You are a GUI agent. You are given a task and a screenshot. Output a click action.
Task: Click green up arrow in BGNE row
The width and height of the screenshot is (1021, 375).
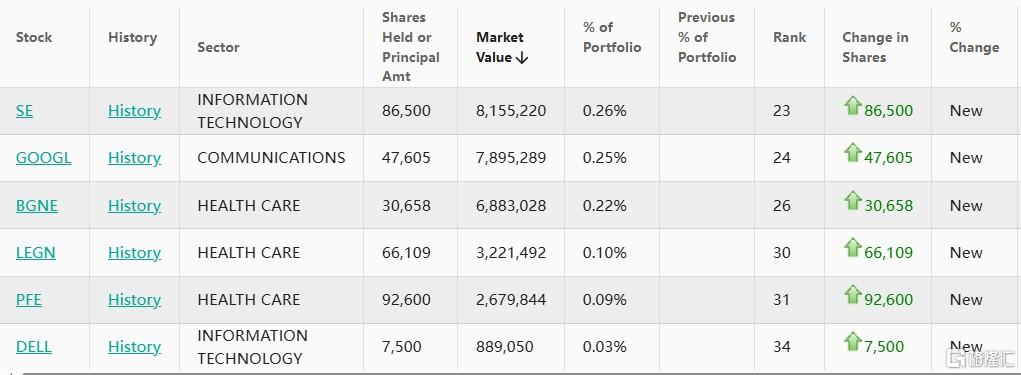pos(853,201)
